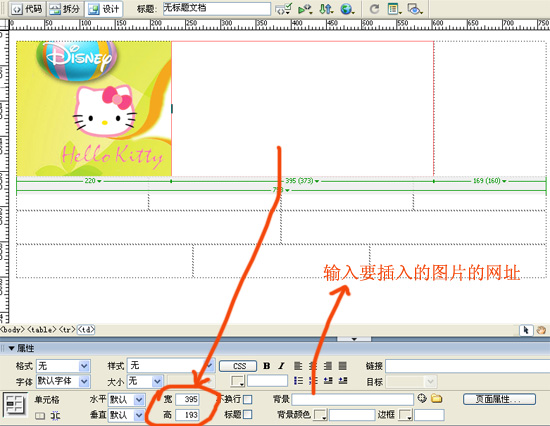The image size is (550, 426).
Task: Enable the 不换行 no-wrap checkbox
Action: pos(248,399)
